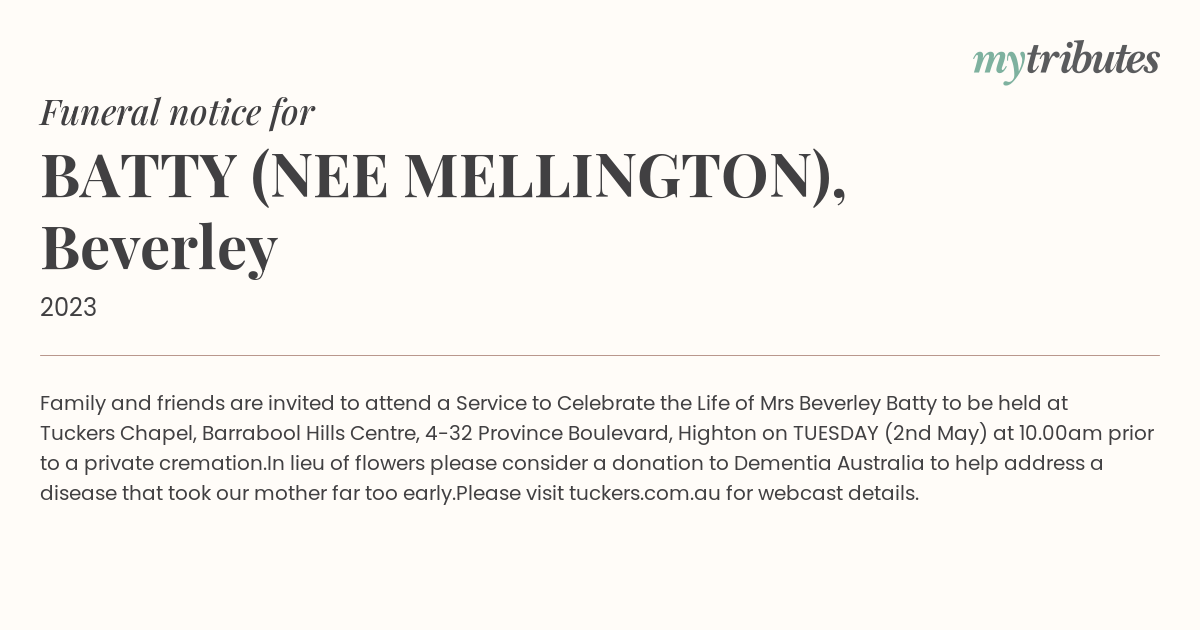Screen dimensions: 1200x630
Task: Select the 'BATTY (NEE MELLINGTON),' heading line
Action: 443,176
